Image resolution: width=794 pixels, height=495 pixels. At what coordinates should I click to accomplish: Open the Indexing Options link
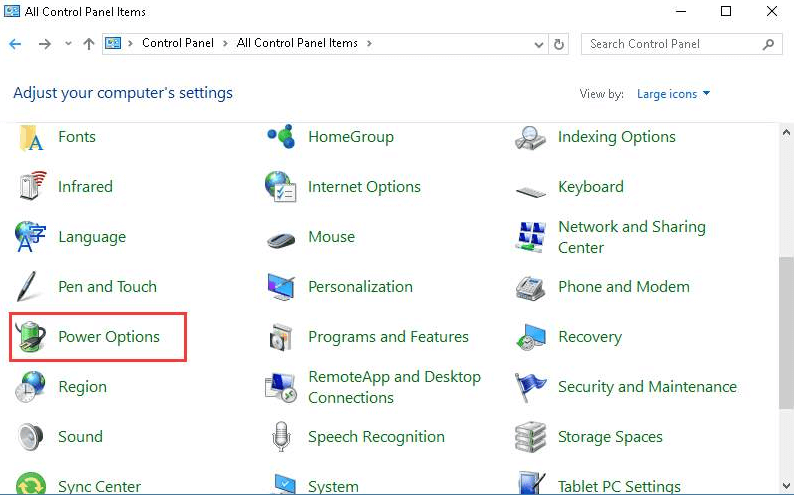tap(617, 137)
